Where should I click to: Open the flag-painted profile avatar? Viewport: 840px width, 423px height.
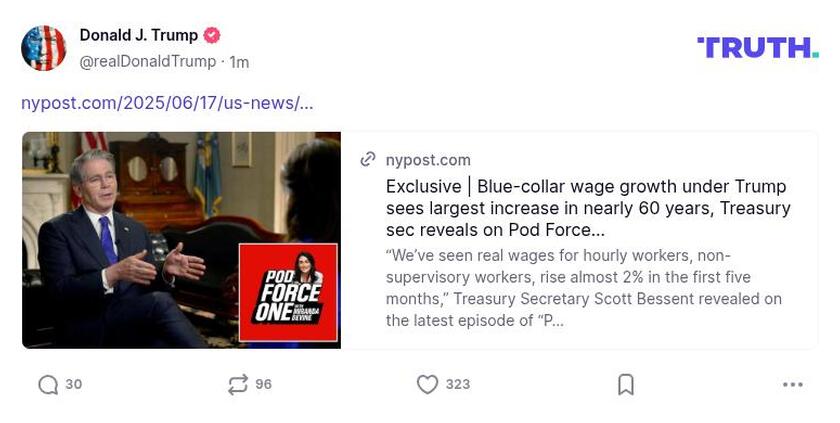[x=43, y=48]
